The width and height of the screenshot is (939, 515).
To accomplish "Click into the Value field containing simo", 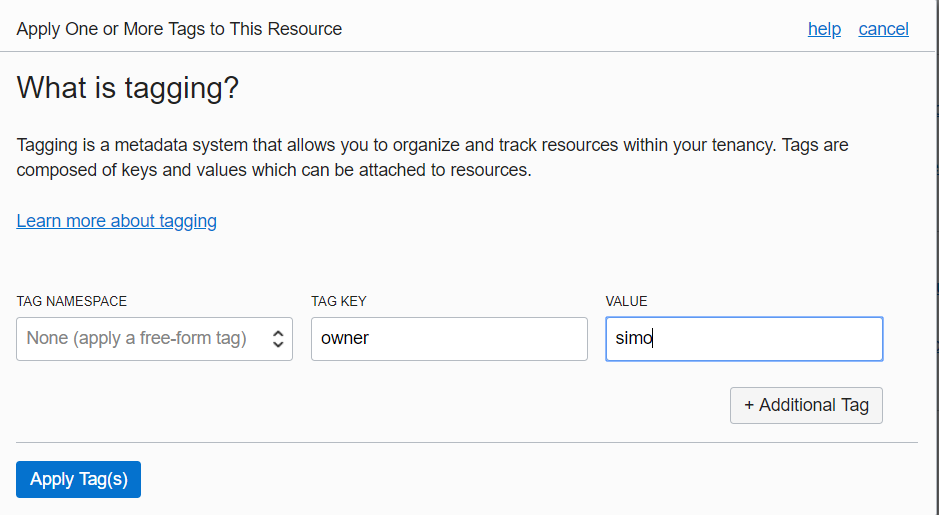I will coord(744,339).
